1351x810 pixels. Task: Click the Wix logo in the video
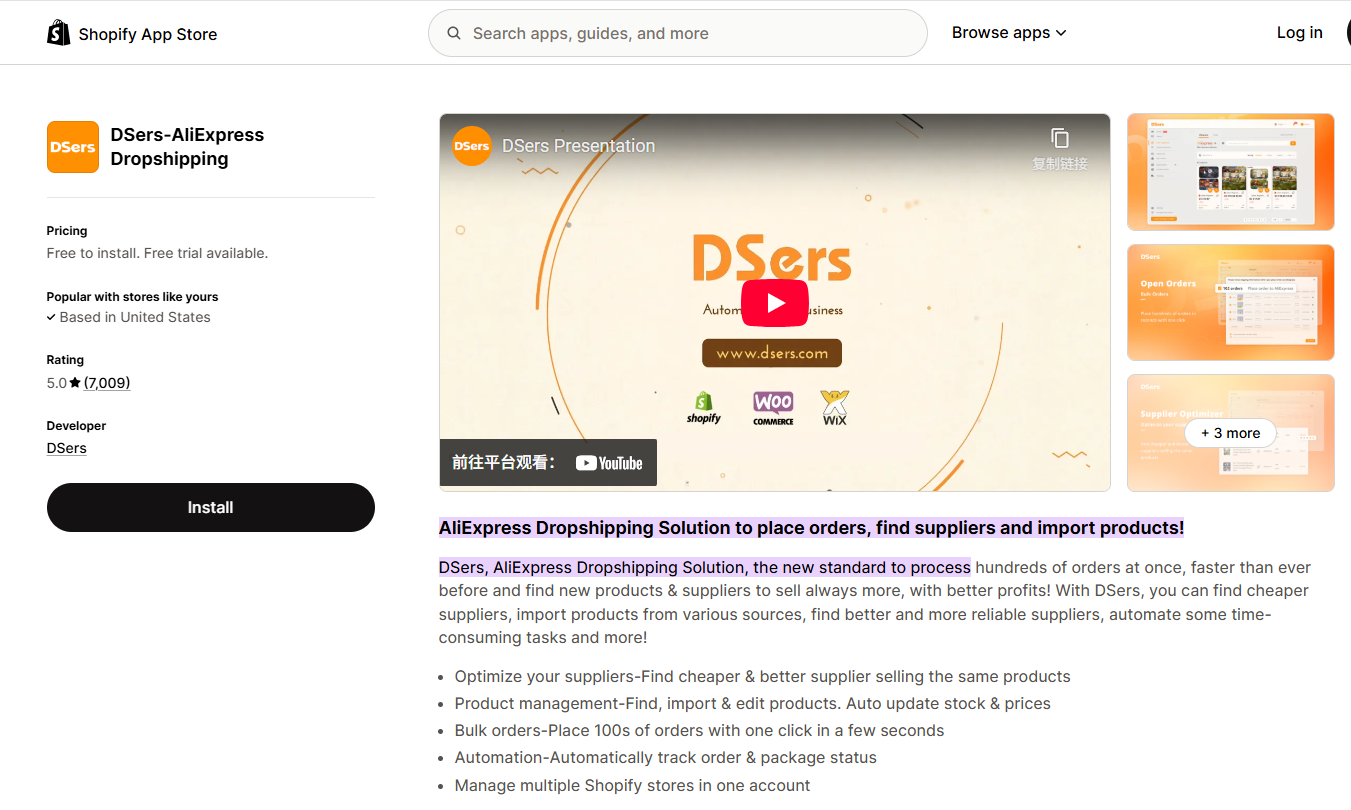pos(835,407)
